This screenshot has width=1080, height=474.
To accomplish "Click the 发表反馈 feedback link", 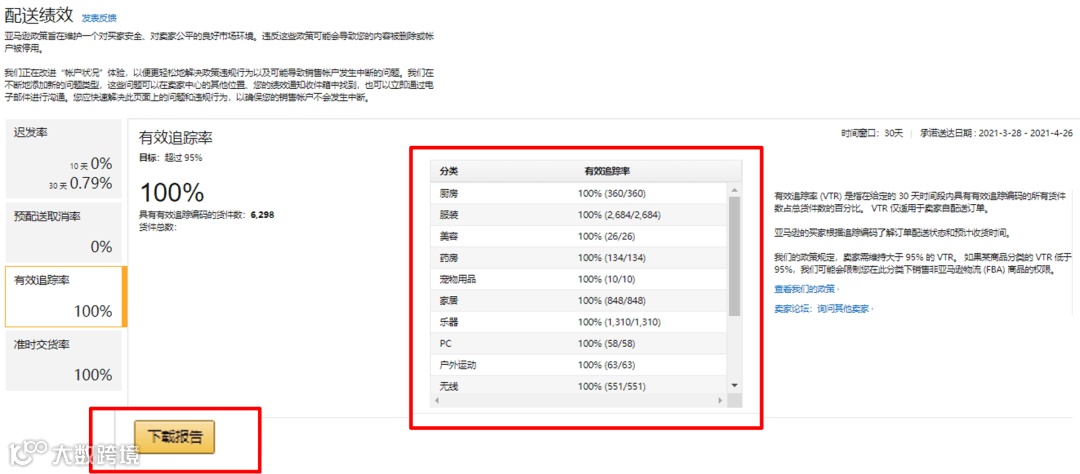I will (99, 17).
